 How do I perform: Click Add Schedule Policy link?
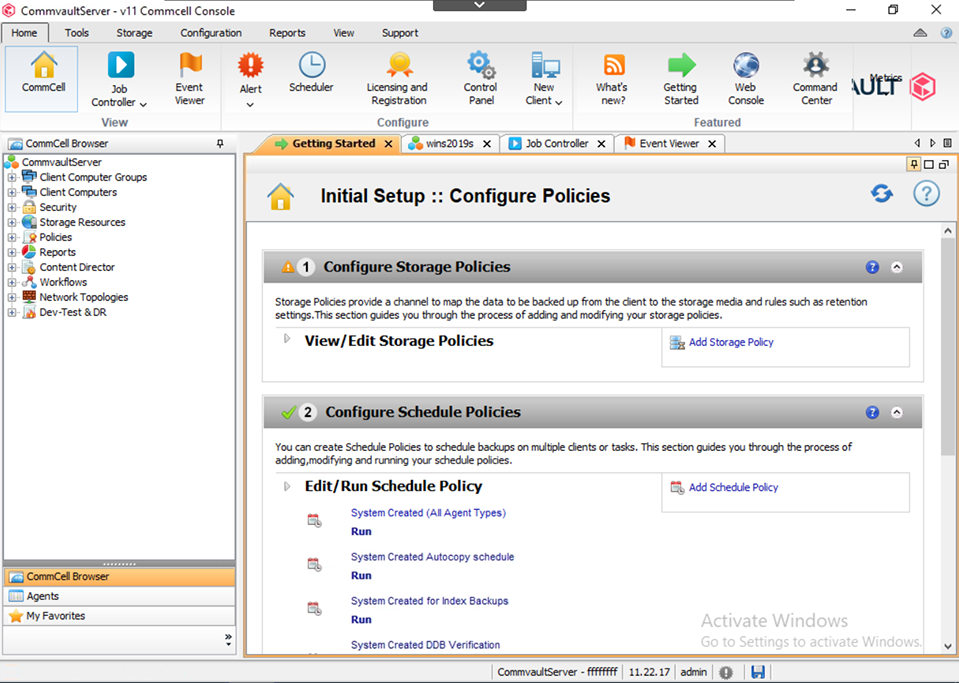click(733, 487)
